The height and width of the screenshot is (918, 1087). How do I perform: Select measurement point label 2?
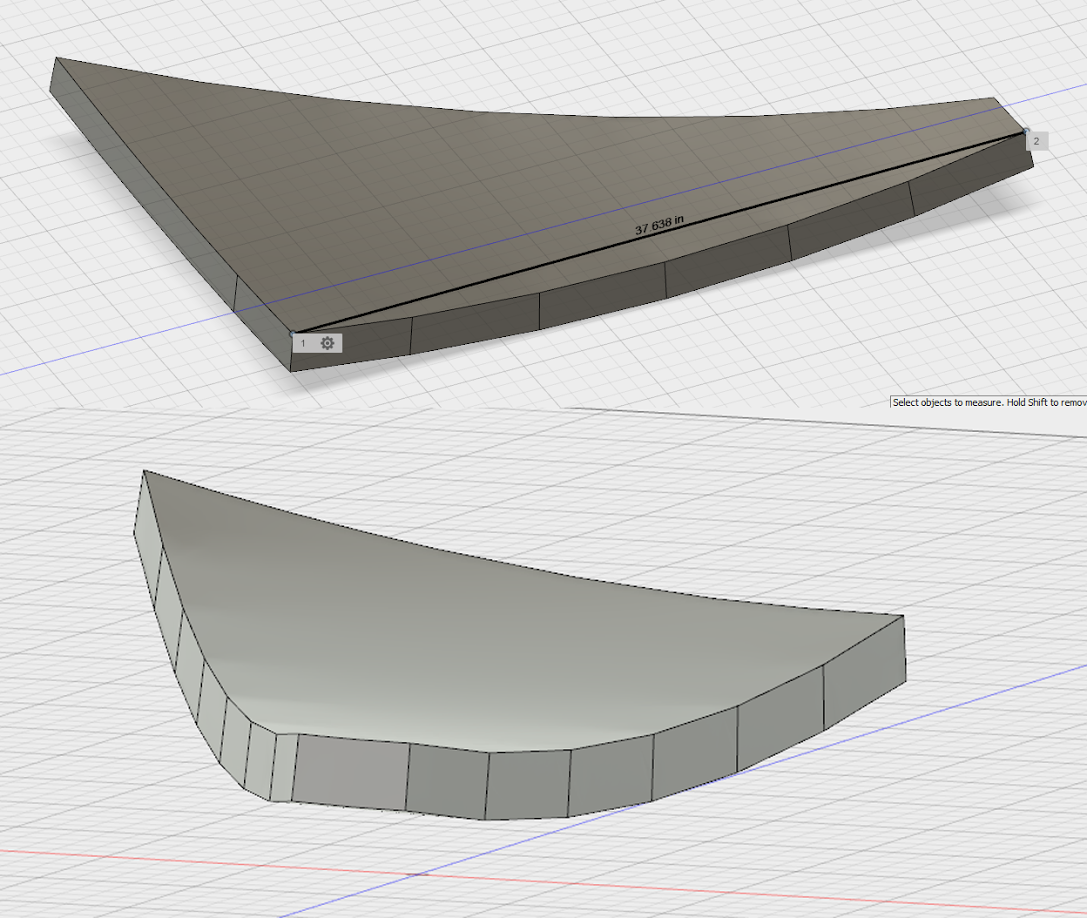pos(1036,141)
